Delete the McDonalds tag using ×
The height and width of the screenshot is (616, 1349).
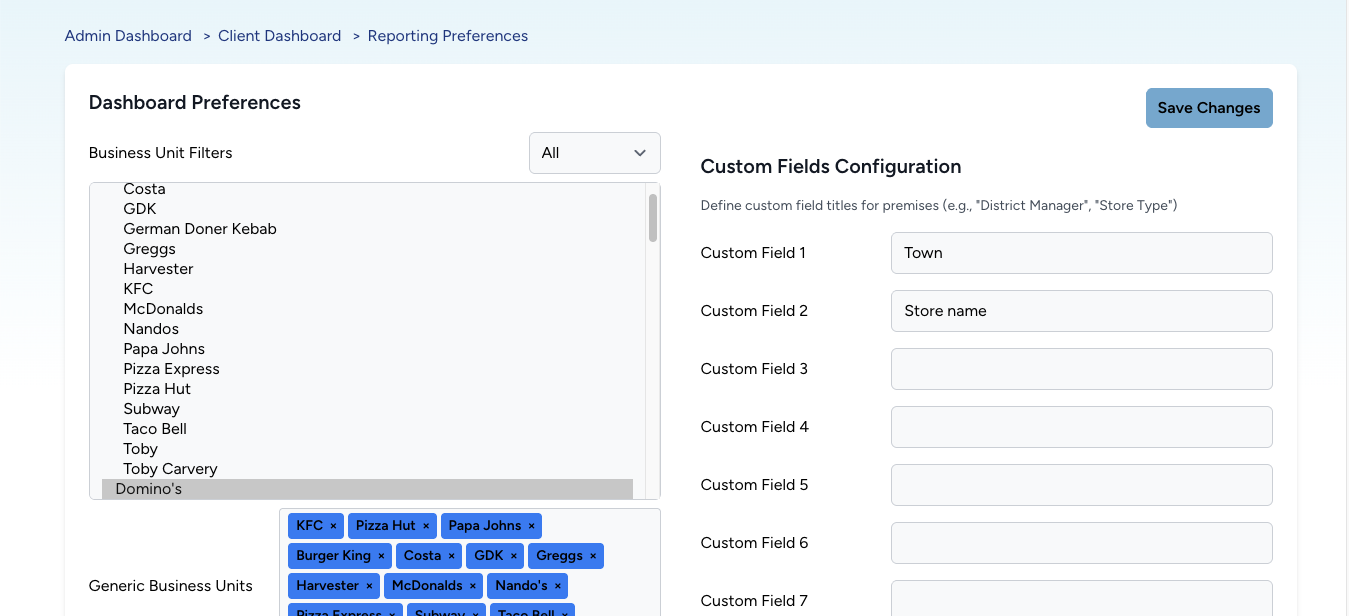[x=473, y=586]
